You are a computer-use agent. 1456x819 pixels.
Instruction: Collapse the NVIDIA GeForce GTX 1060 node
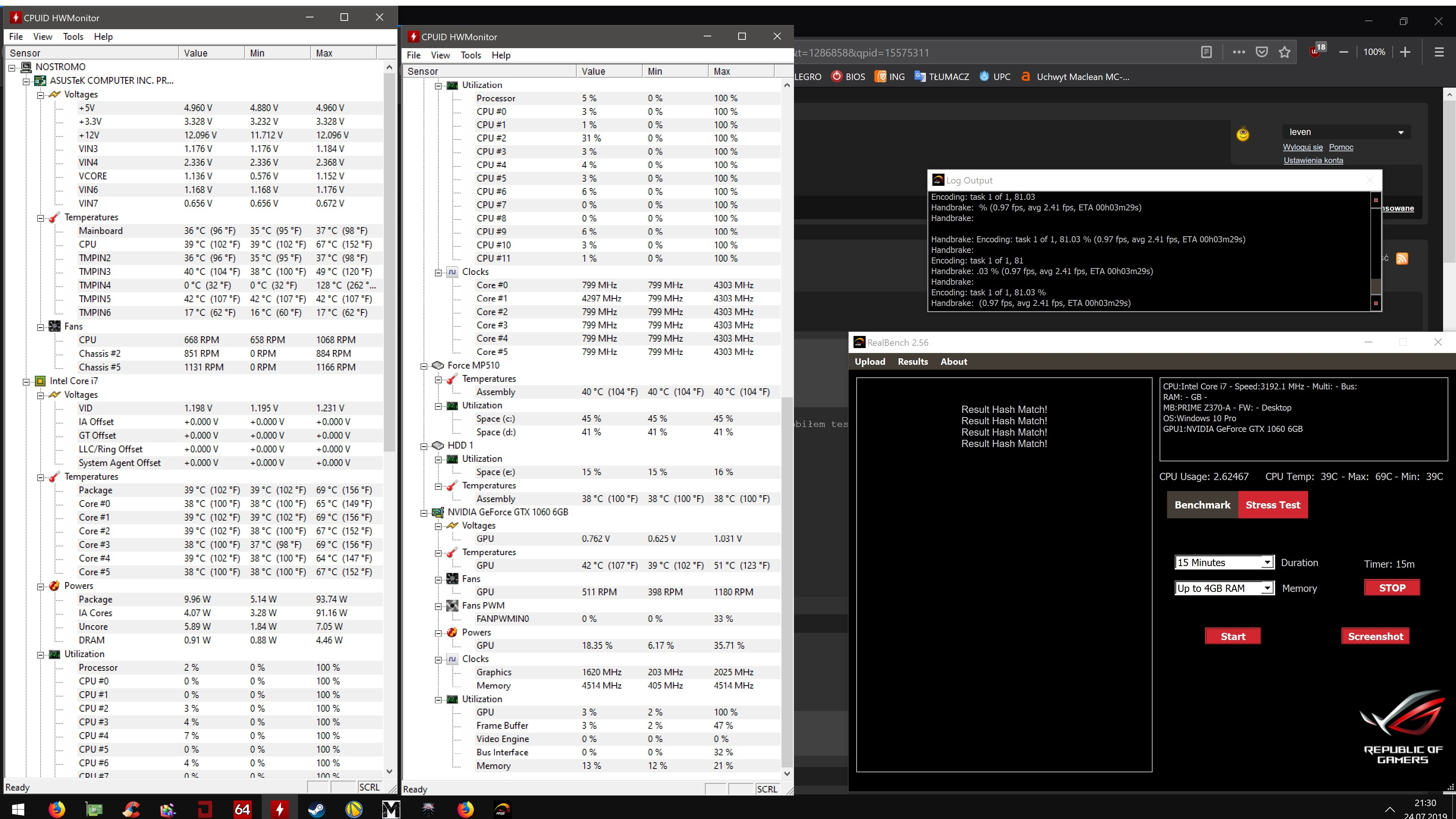(x=424, y=513)
